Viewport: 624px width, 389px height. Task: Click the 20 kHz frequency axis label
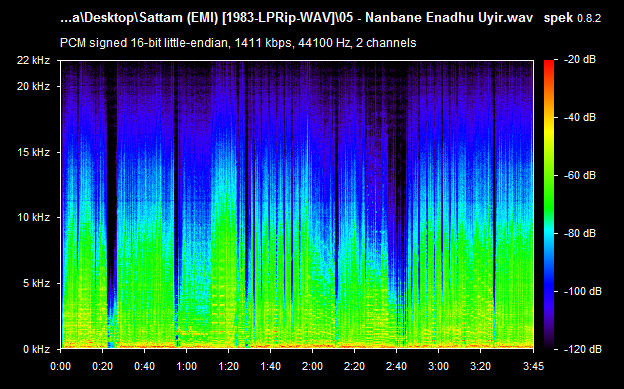point(33,86)
